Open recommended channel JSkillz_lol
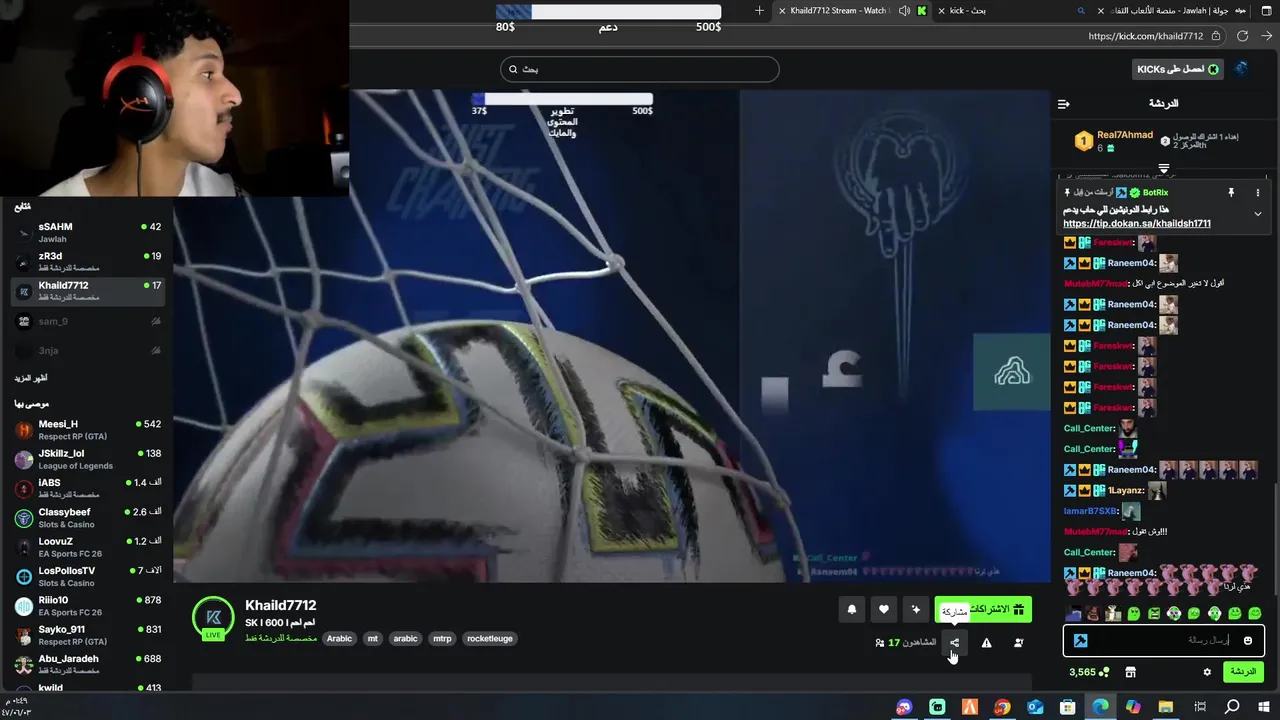The height and width of the screenshot is (720, 1280). 88,459
